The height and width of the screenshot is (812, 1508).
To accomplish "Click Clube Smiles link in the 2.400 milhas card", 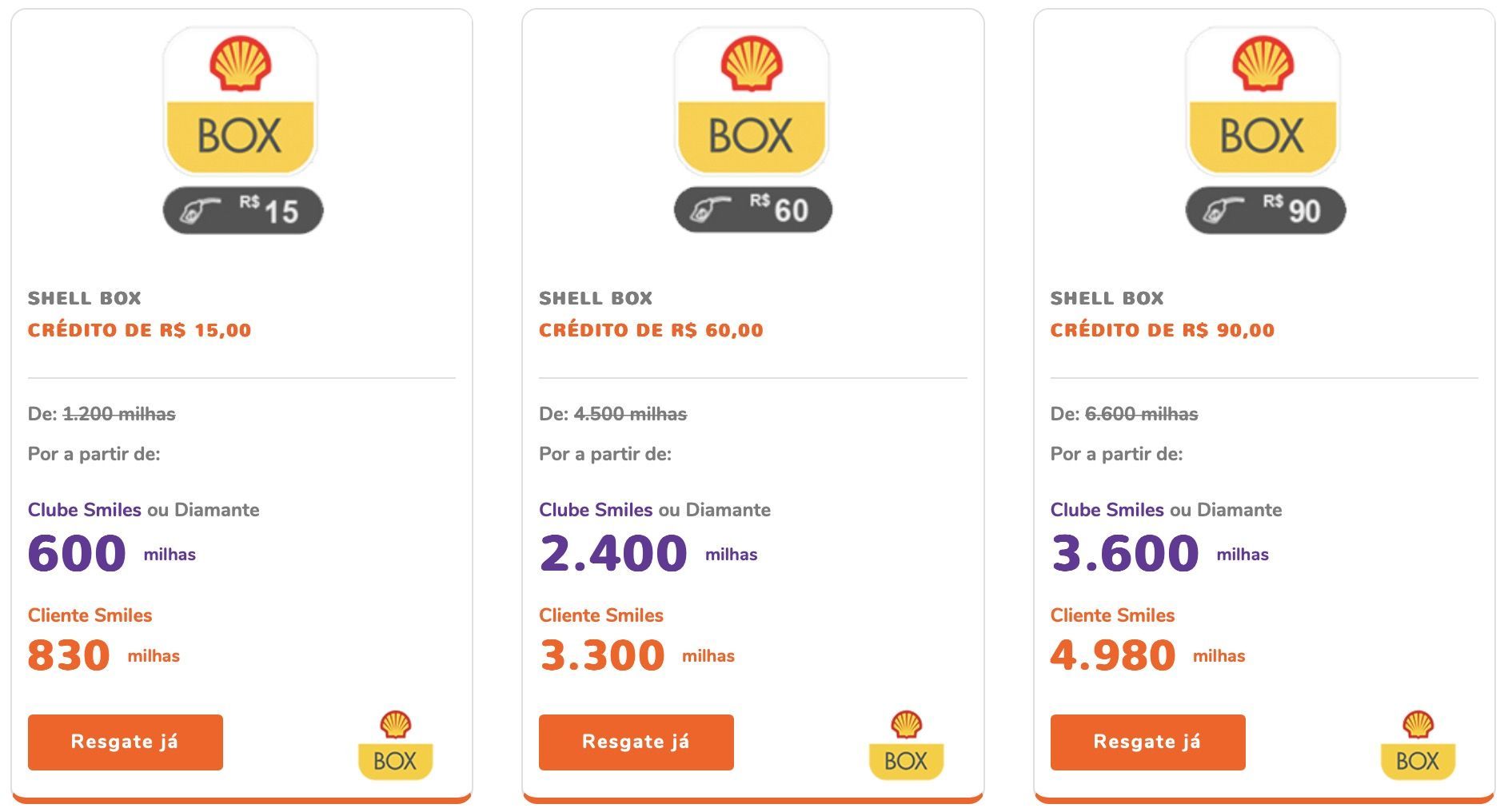I will (596, 510).
